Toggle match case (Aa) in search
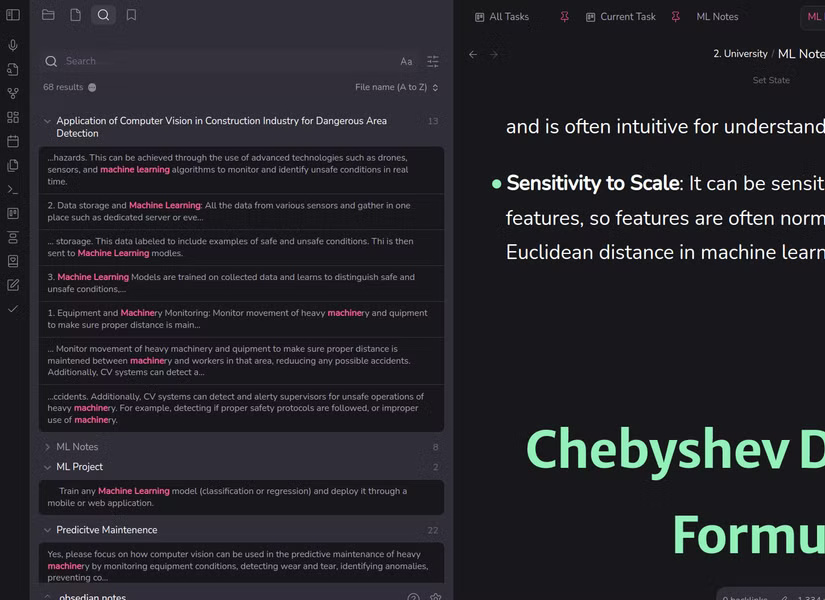This screenshot has height=600, width=825. (x=406, y=61)
